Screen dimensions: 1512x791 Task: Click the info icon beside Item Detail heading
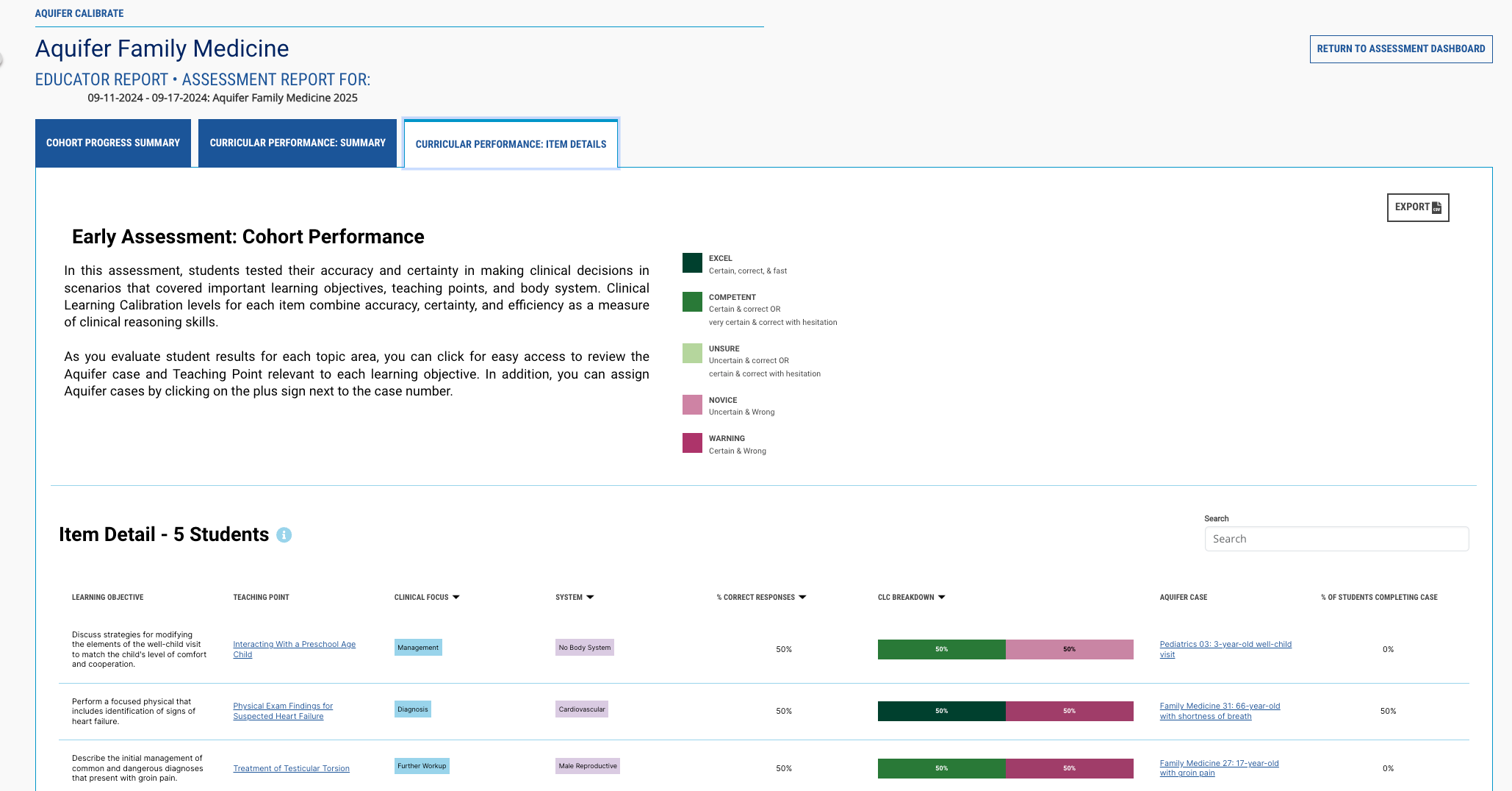point(284,535)
